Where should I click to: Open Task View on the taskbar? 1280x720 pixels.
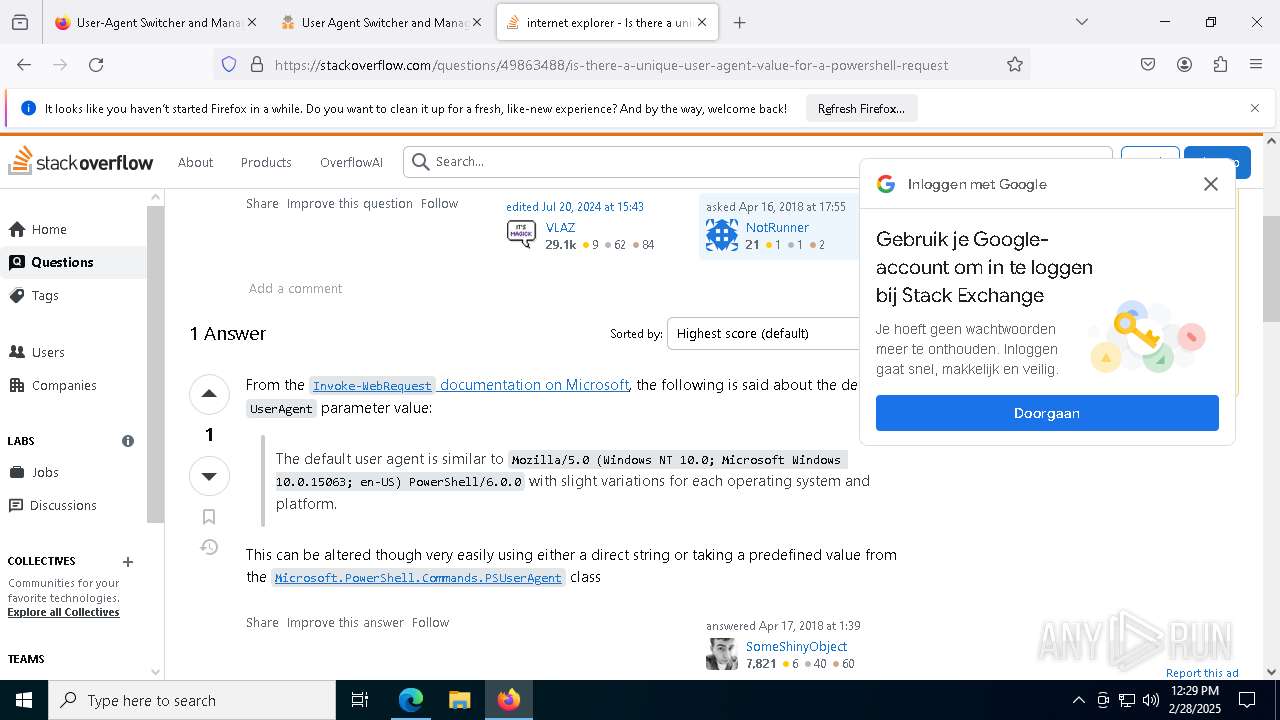point(360,700)
